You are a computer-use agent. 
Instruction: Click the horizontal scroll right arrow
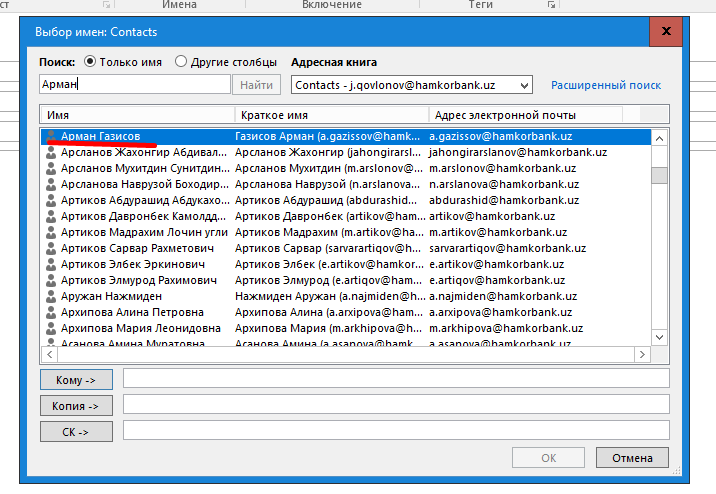pyautogui.click(x=642, y=354)
